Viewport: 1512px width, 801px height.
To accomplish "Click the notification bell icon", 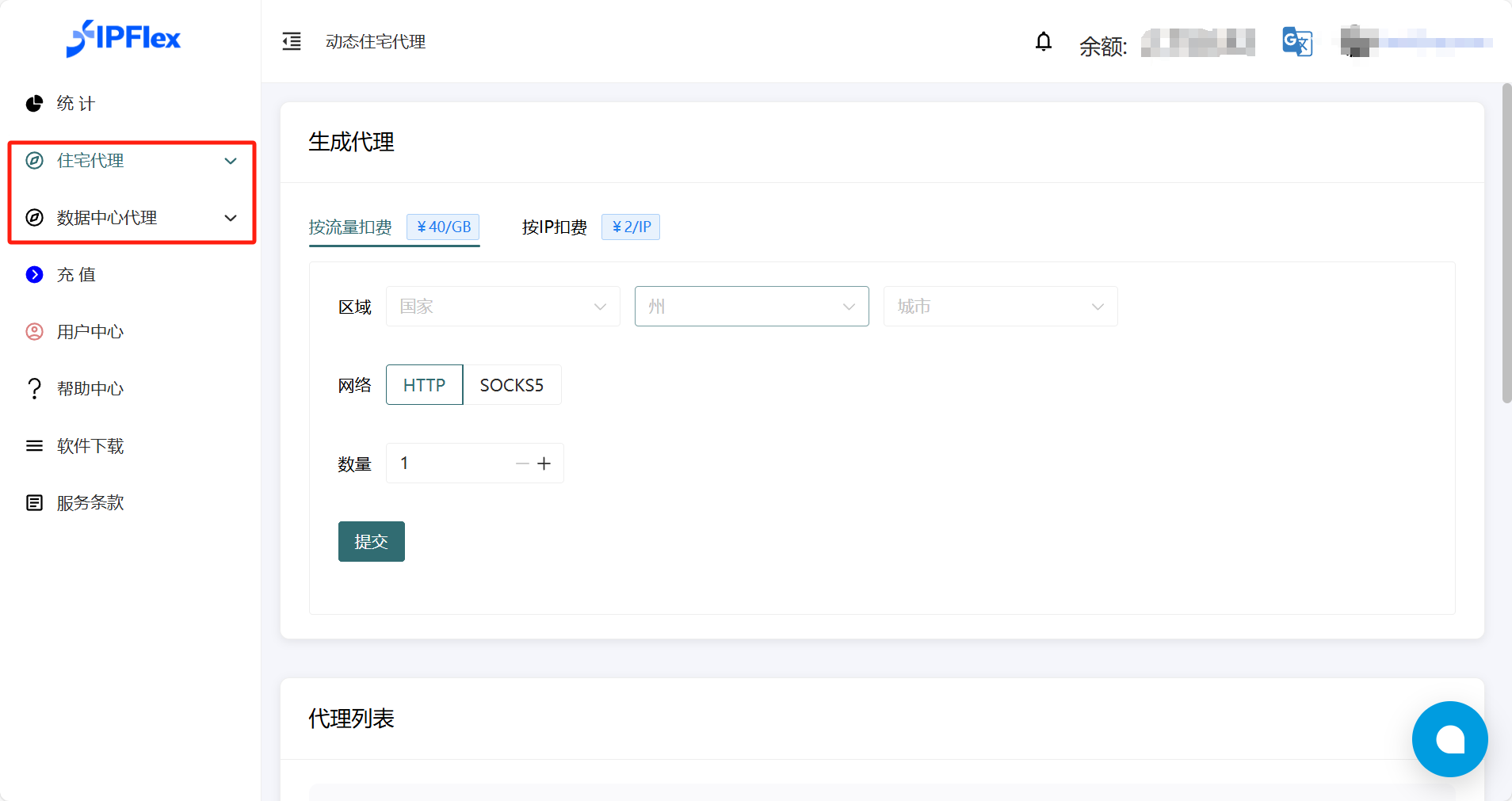I will click(1044, 41).
